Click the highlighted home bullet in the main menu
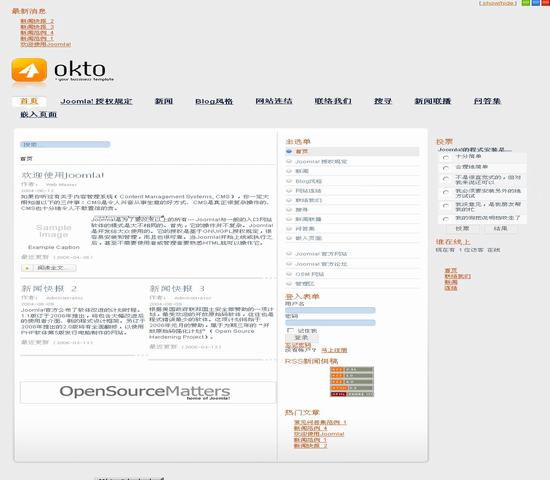This screenshot has width=550, height=480. tap(289, 152)
